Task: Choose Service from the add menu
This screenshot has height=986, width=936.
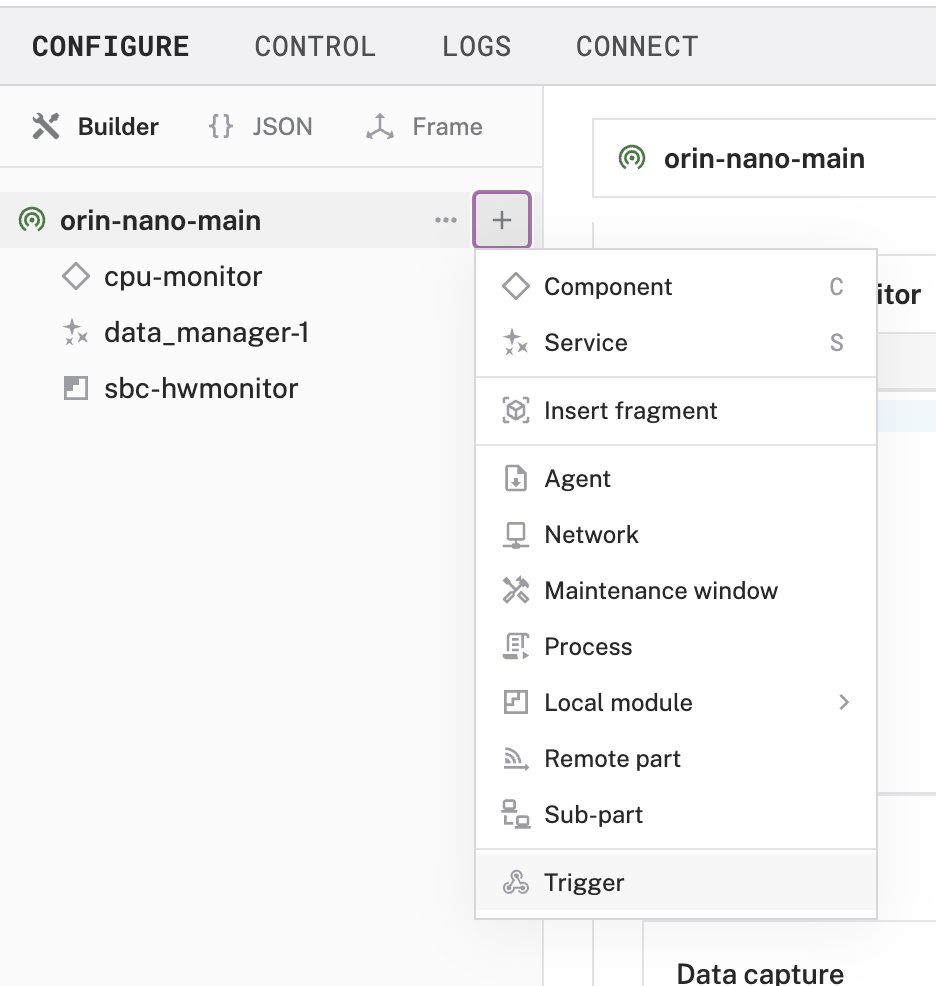Action: click(x=584, y=343)
